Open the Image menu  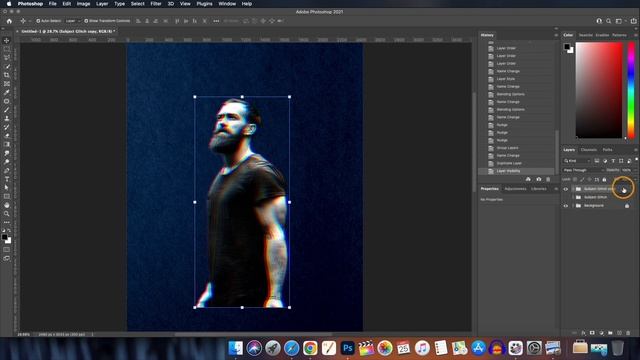[83, 4]
